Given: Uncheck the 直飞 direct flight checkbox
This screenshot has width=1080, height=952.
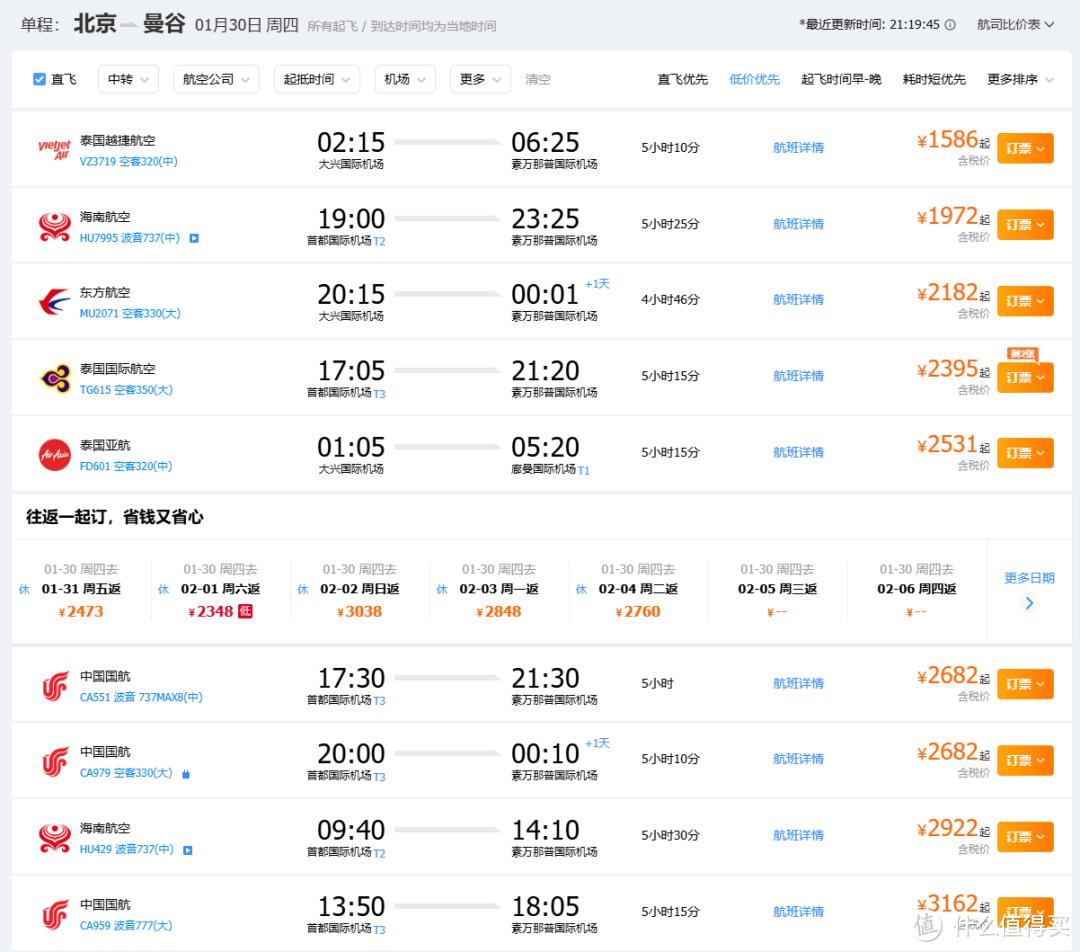Looking at the screenshot, I should coord(40,79).
